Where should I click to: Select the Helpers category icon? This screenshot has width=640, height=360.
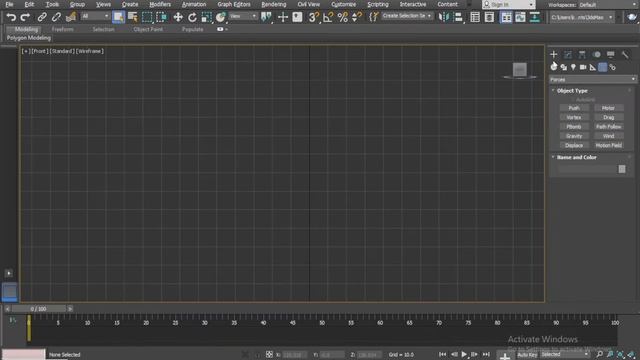tap(593, 67)
